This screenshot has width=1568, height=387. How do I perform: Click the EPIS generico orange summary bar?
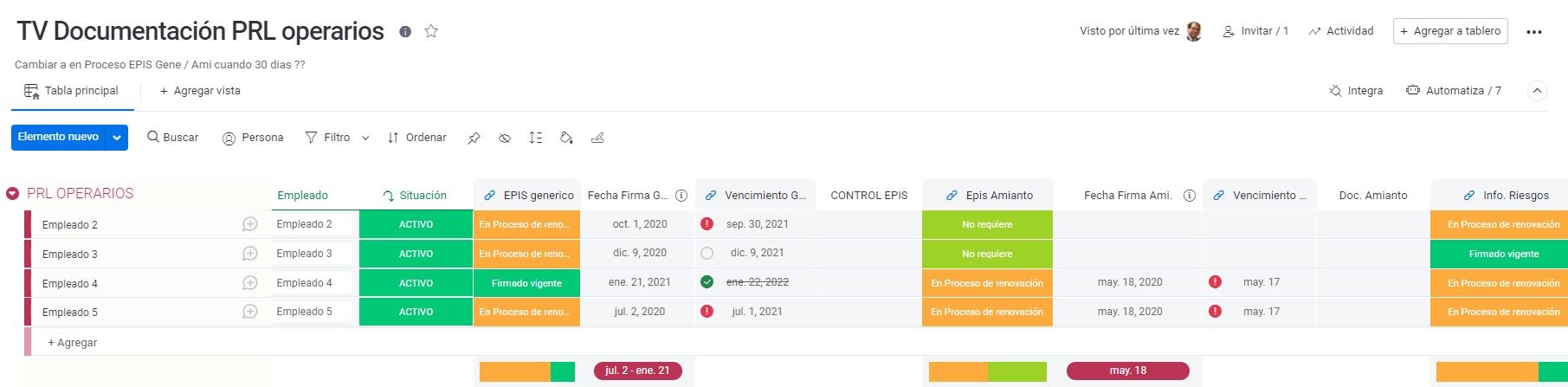click(x=514, y=371)
